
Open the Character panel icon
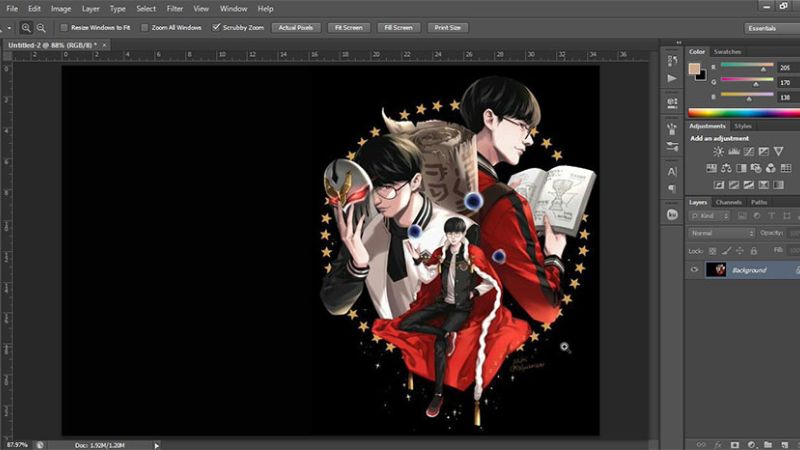click(672, 172)
